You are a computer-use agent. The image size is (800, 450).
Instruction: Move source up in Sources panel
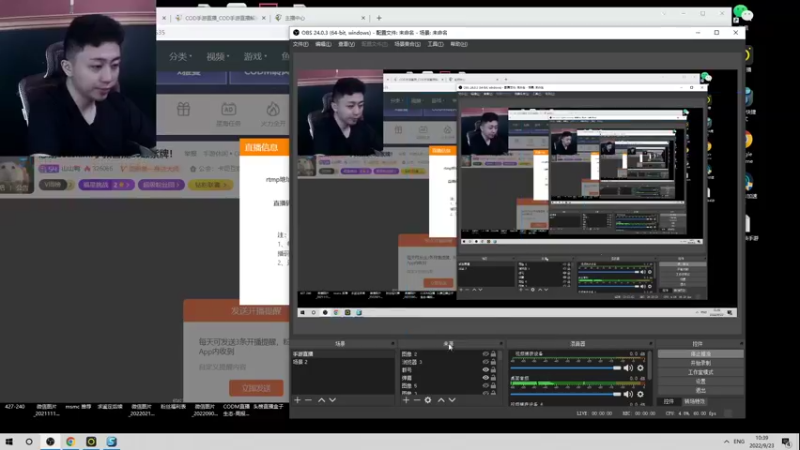pyautogui.click(x=441, y=400)
